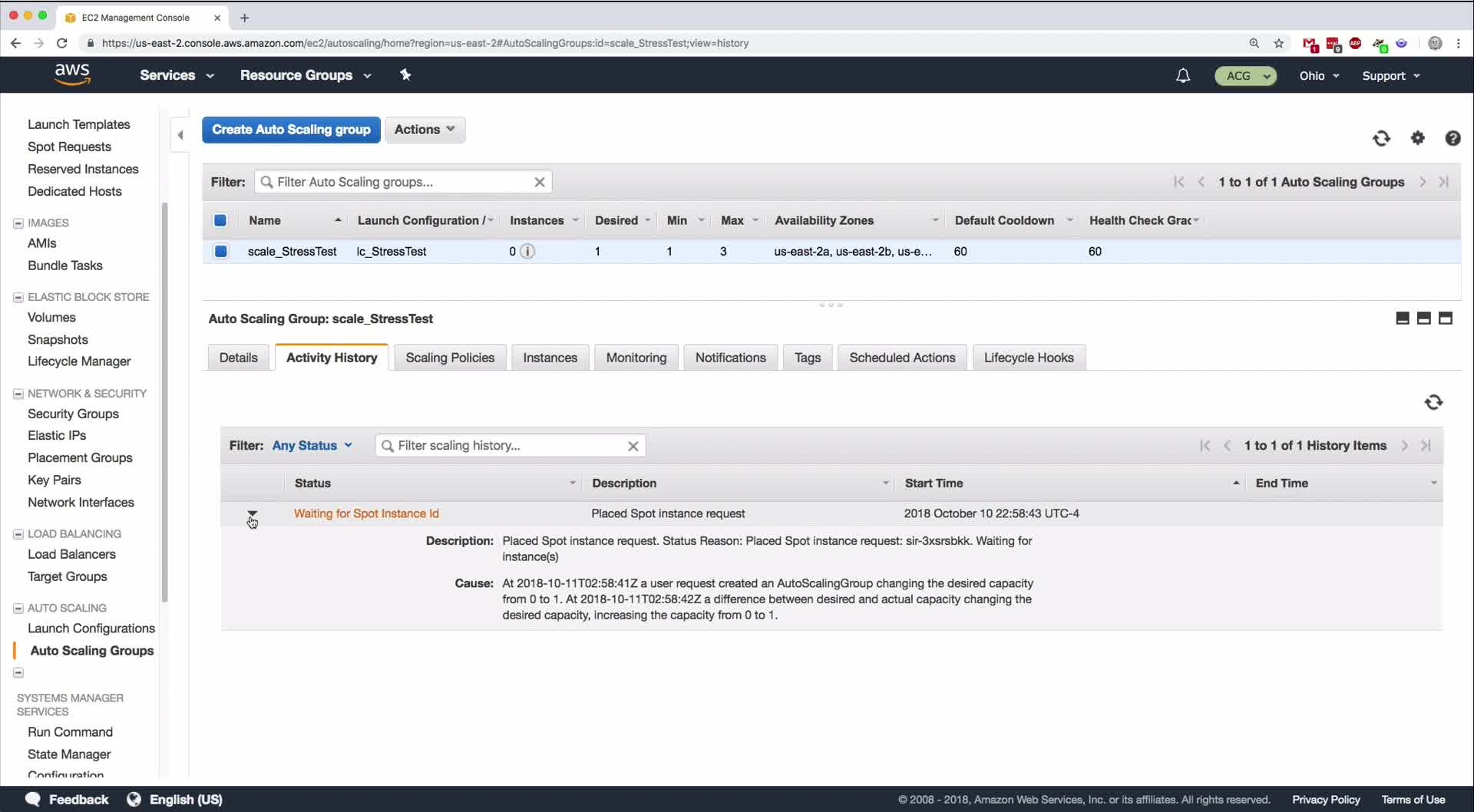Refresh the activity history list
The width and height of the screenshot is (1474, 812).
point(1433,402)
